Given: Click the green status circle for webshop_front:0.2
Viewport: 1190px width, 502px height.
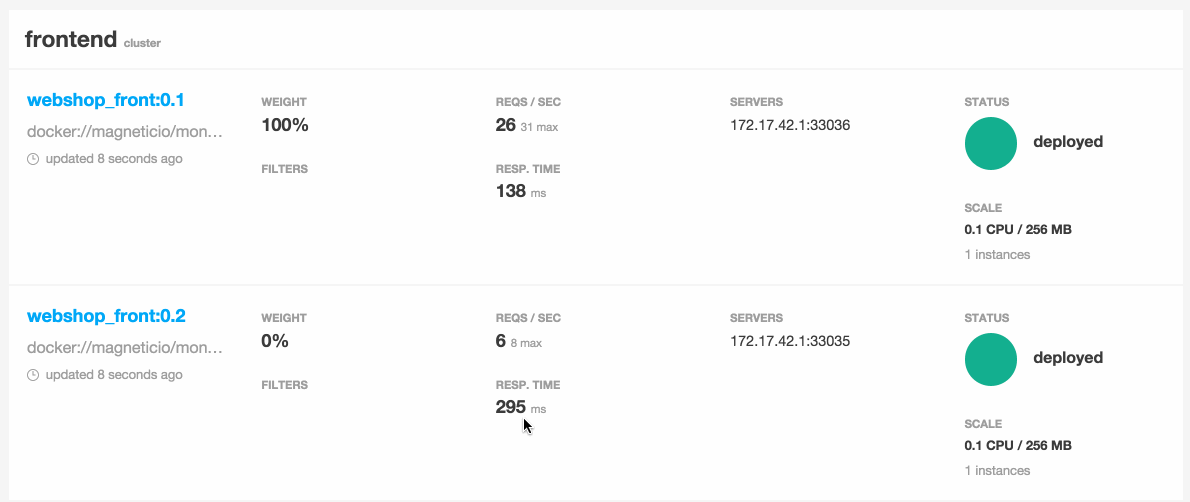Looking at the screenshot, I should (990, 359).
